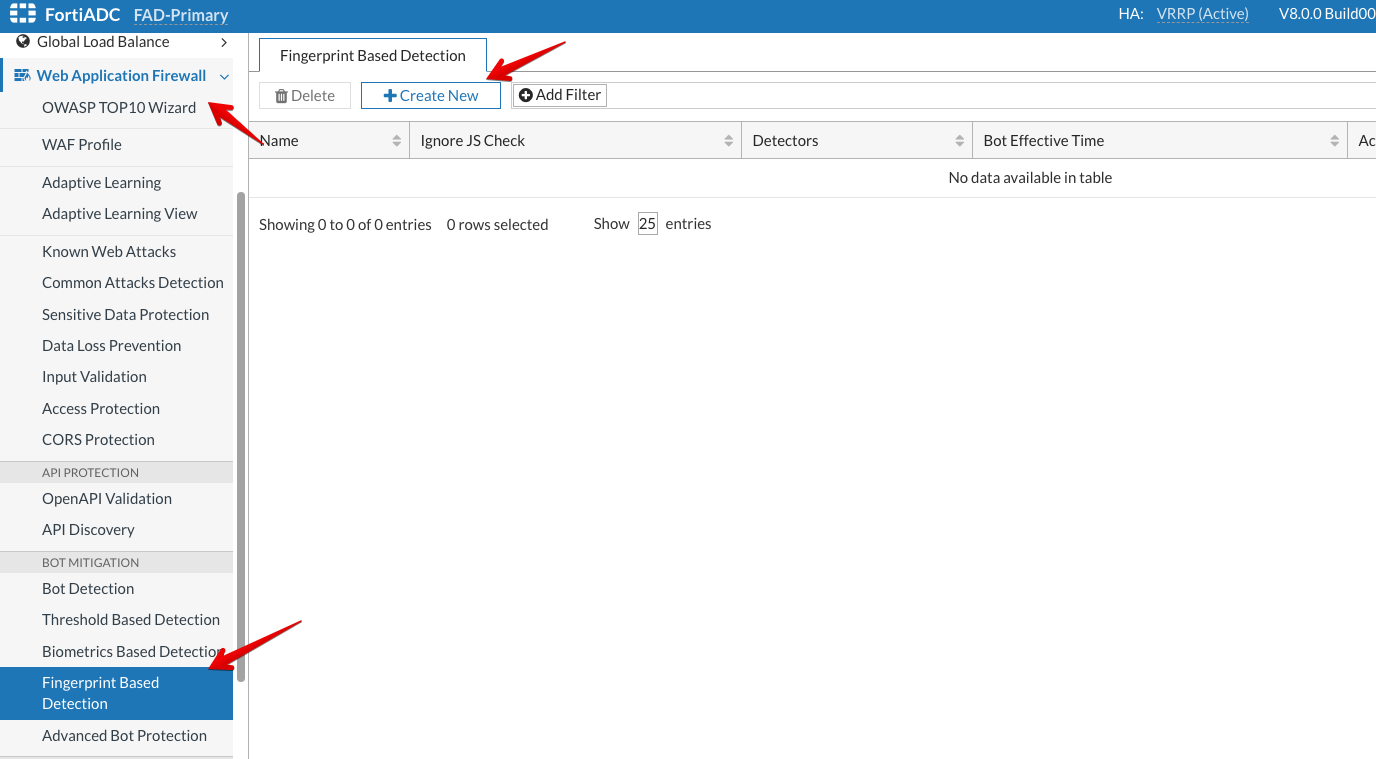This screenshot has height=759, width=1376.
Task: Click the sidebar vertical scrollbar
Action: pyautogui.click(x=240, y=430)
